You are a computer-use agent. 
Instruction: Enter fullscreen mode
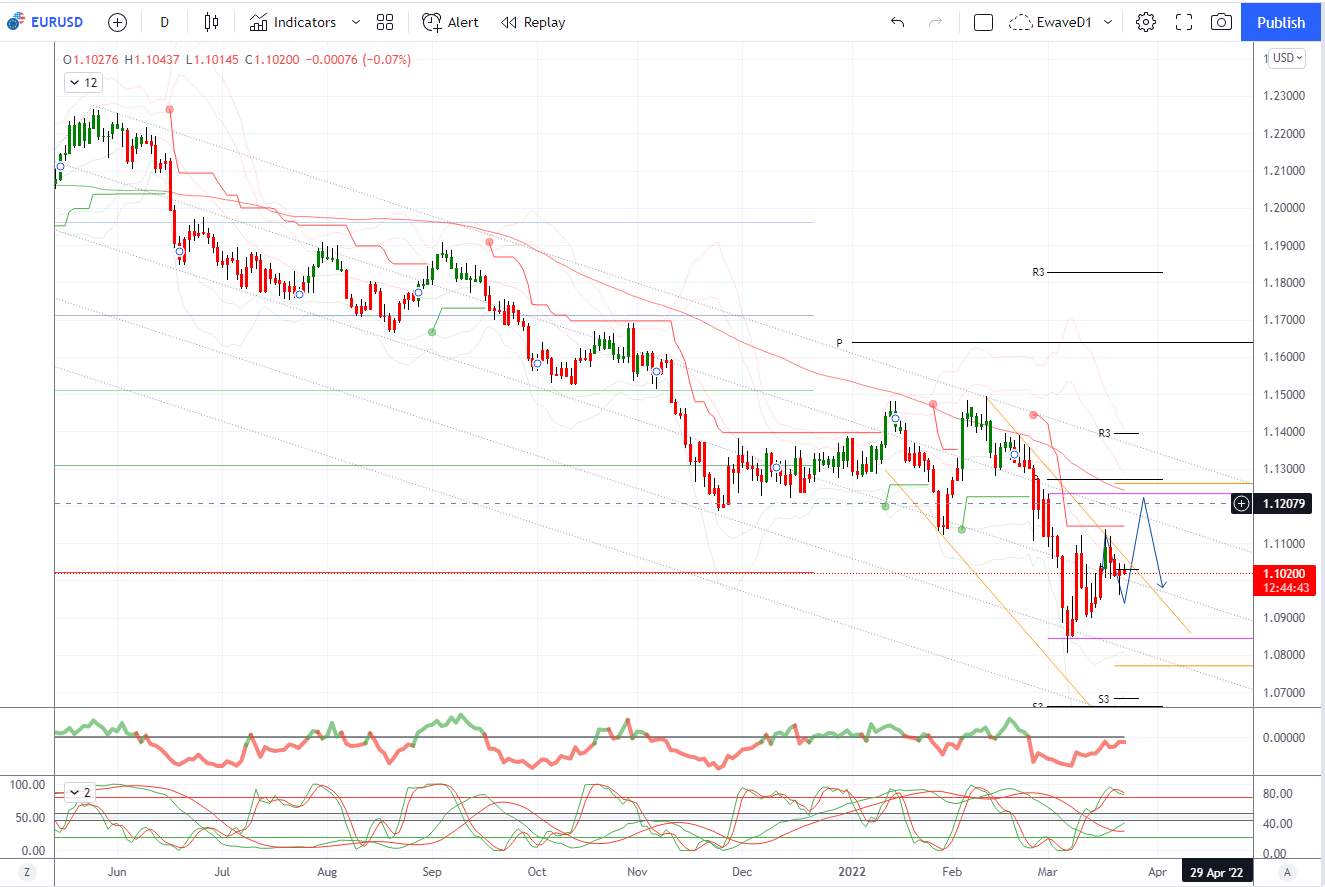click(1184, 22)
